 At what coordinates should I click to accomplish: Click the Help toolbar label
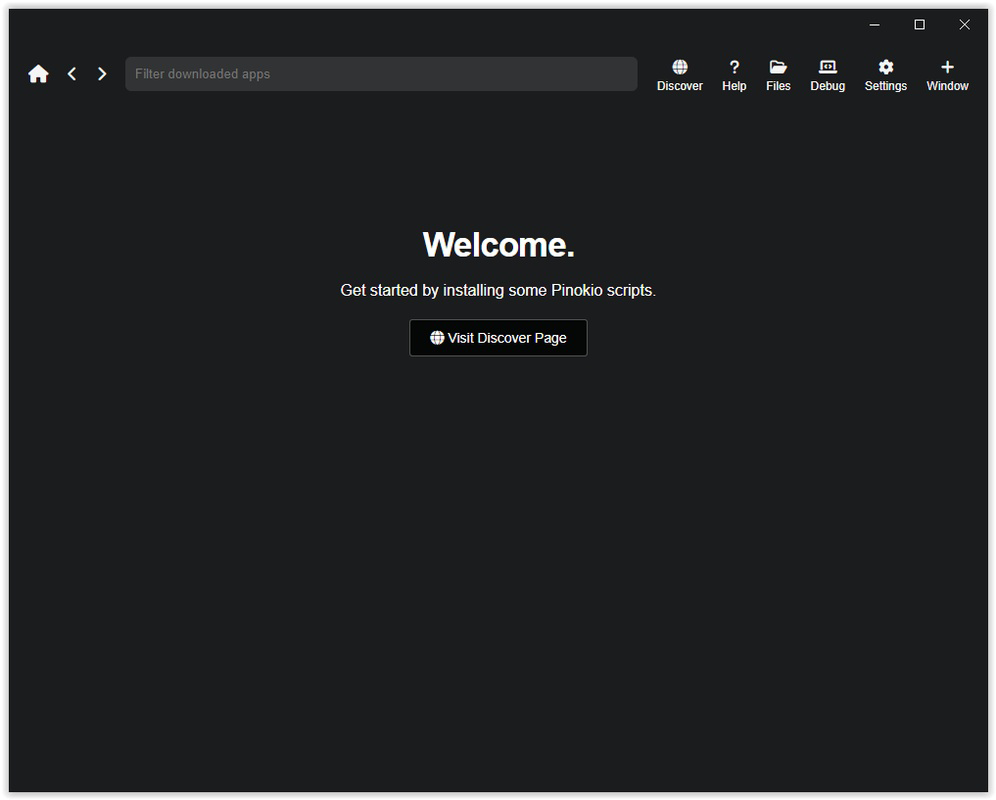coord(734,86)
